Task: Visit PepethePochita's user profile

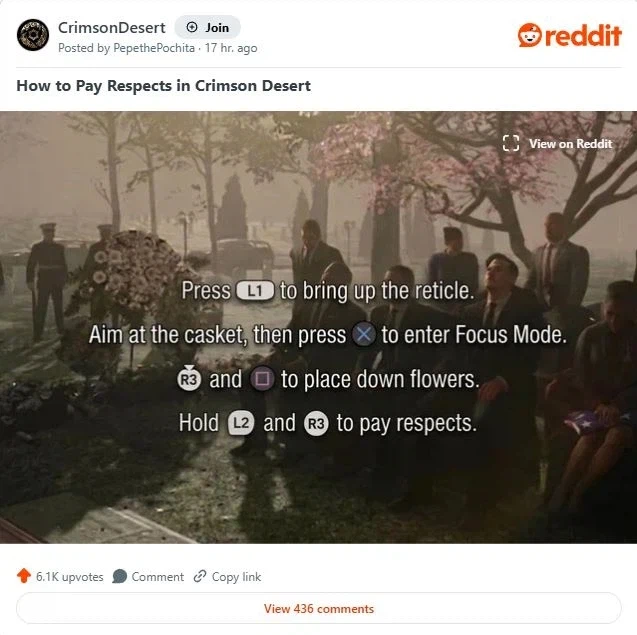Action: 154,48
